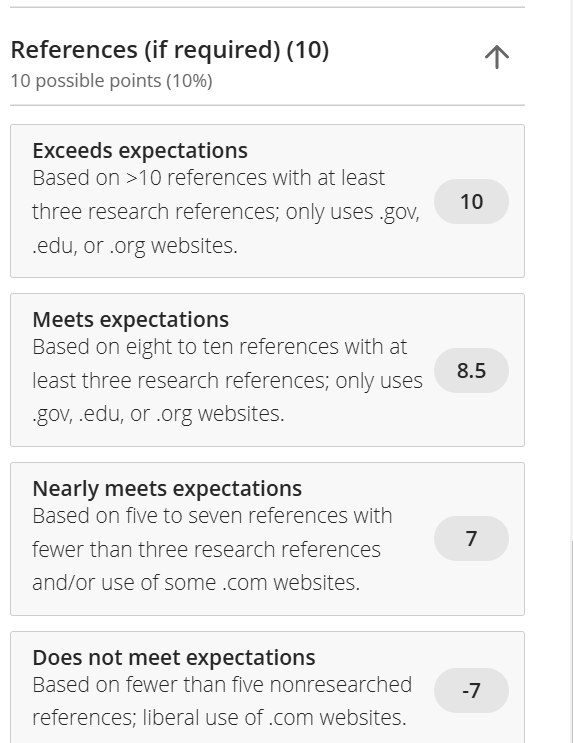Image resolution: width=573 pixels, height=743 pixels.
Task: Select the Nearly meets expectations rating title
Action: (167, 489)
